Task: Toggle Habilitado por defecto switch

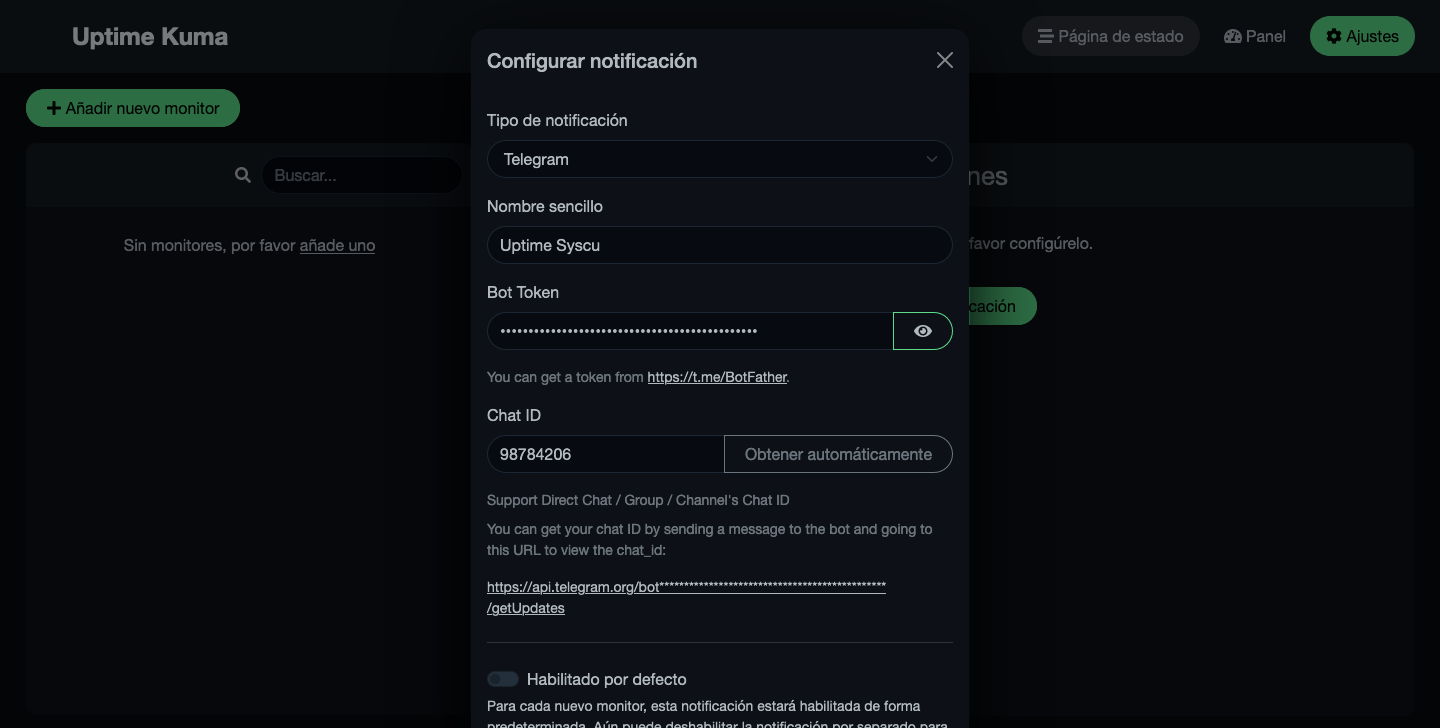Action: point(503,679)
